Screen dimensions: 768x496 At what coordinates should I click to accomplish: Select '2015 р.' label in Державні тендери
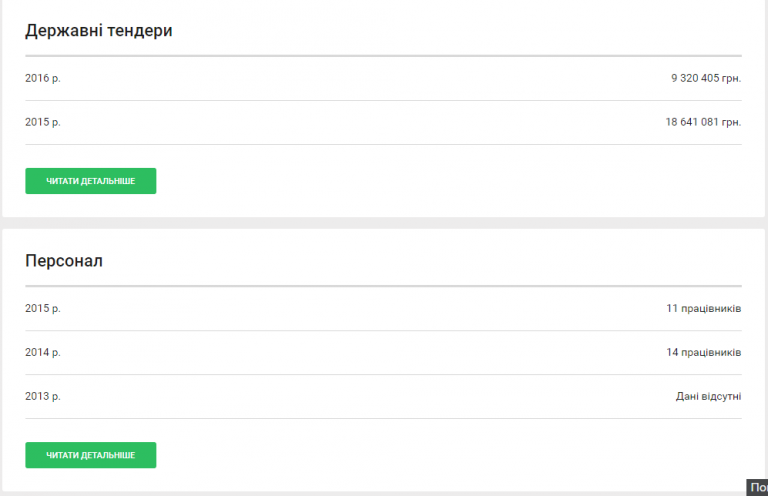43,122
